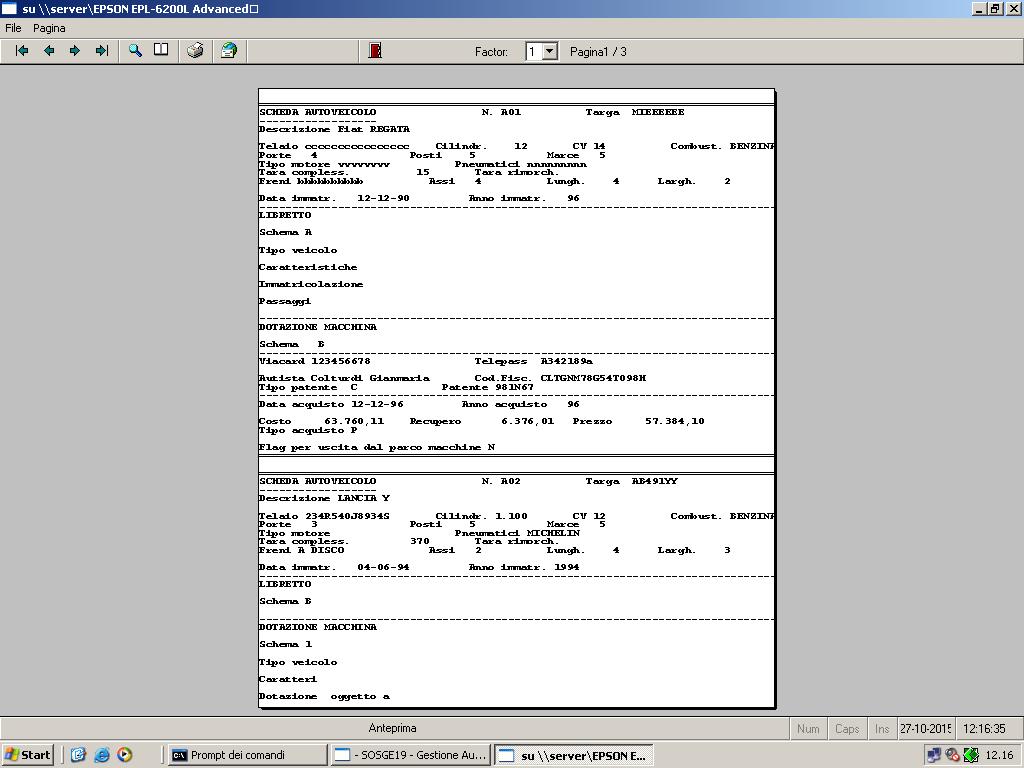Click the Recupero 6.376,01 value

[482, 421]
